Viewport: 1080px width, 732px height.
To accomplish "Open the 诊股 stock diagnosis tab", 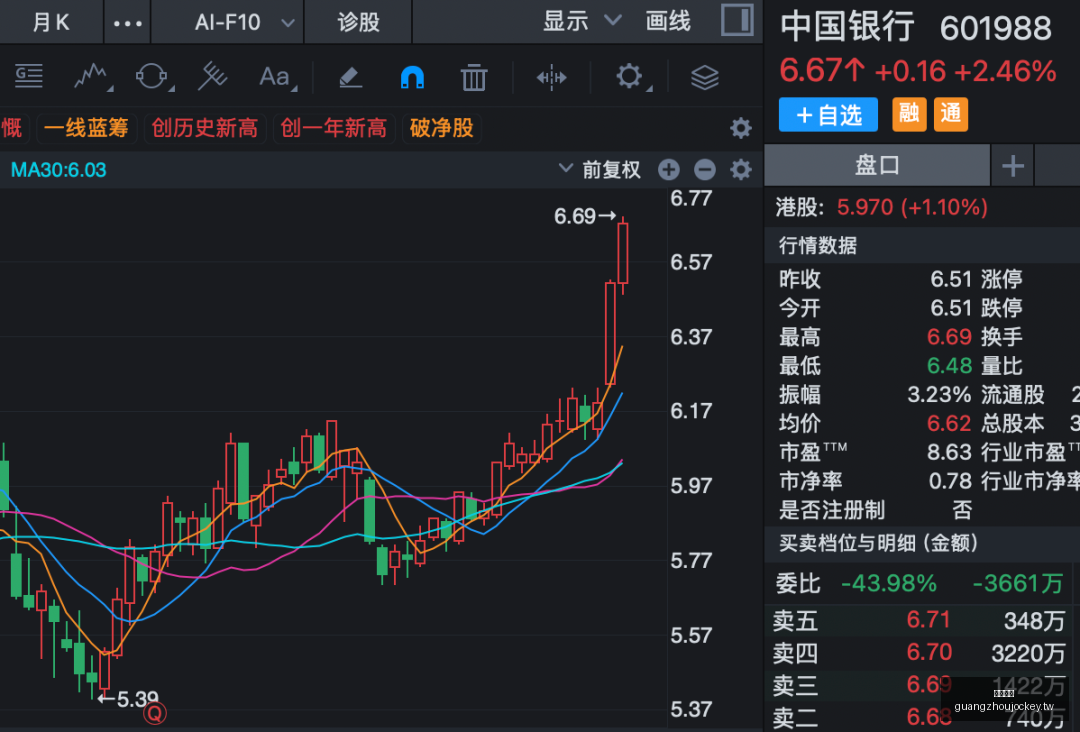I will 358,23.
